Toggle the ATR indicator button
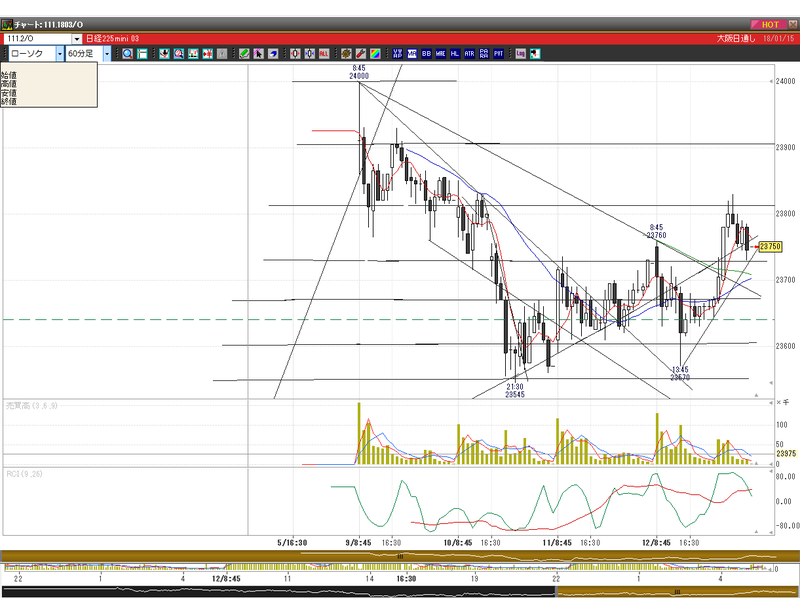The width and height of the screenshot is (800, 598). (x=469, y=54)
